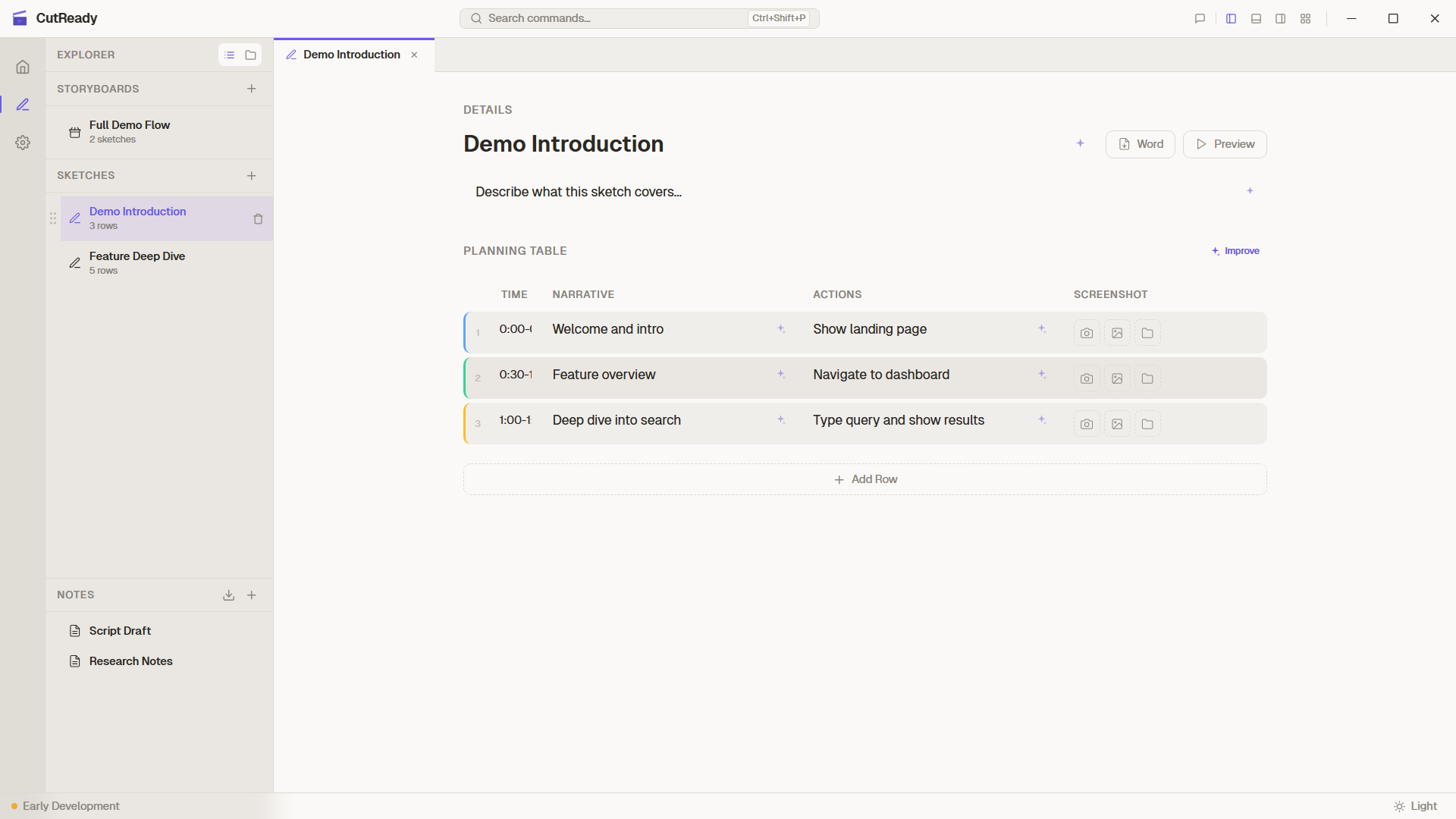The height and width of the screenshot is (819, 1456).
Task: Browse folder for Deep dive into search screenshot
Action: tap(1147, 424)
